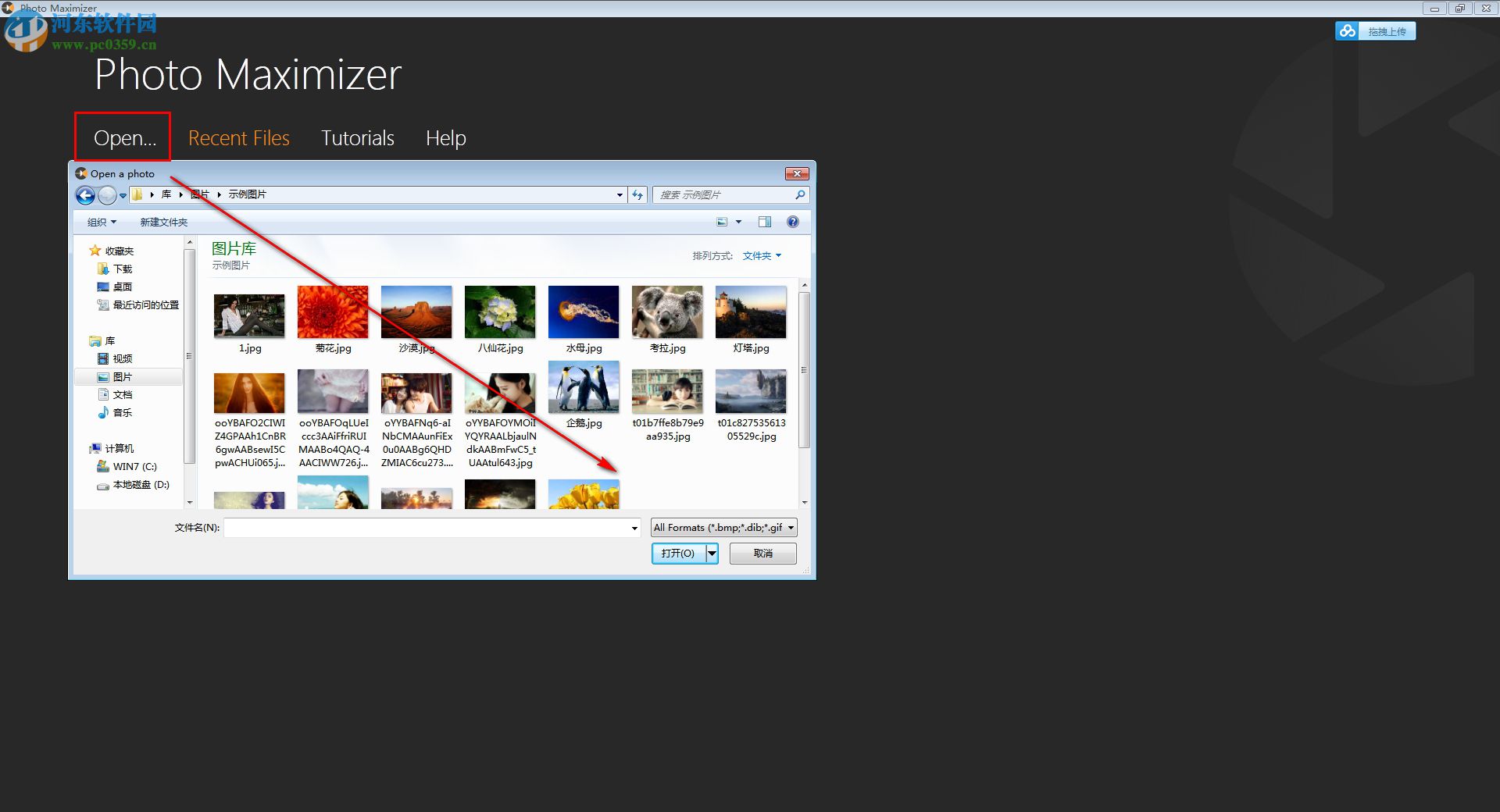Open the All Formats file type dropdown
Viewport: 1500px width, 812px height.
pyautogui.click(x=723, y=528)
